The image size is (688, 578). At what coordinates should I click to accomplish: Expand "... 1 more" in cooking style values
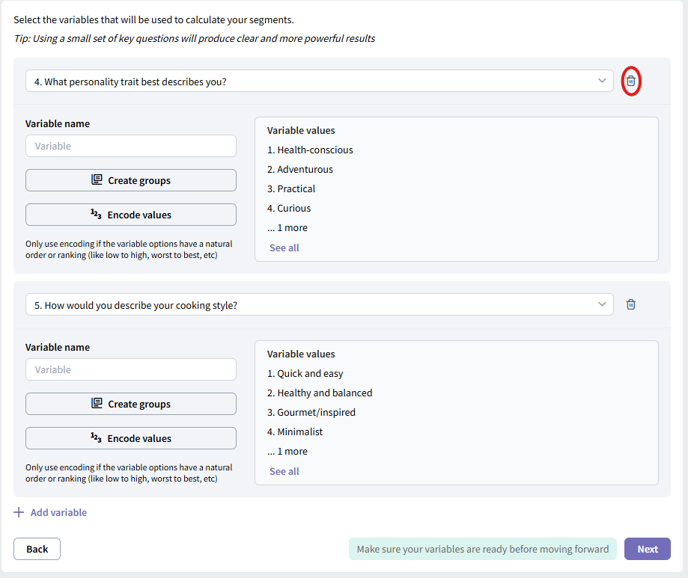point(287,452)
